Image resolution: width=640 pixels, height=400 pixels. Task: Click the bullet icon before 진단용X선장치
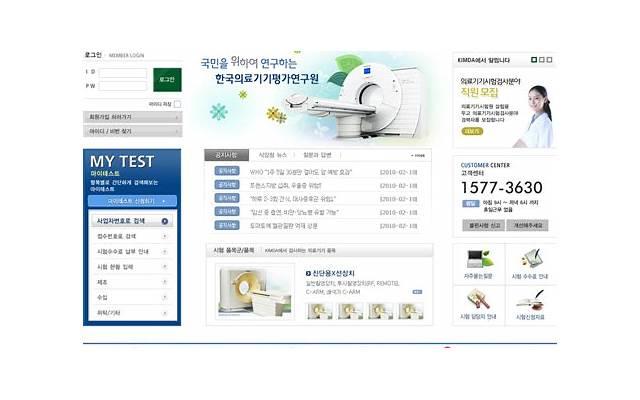(x=308, y=273)
